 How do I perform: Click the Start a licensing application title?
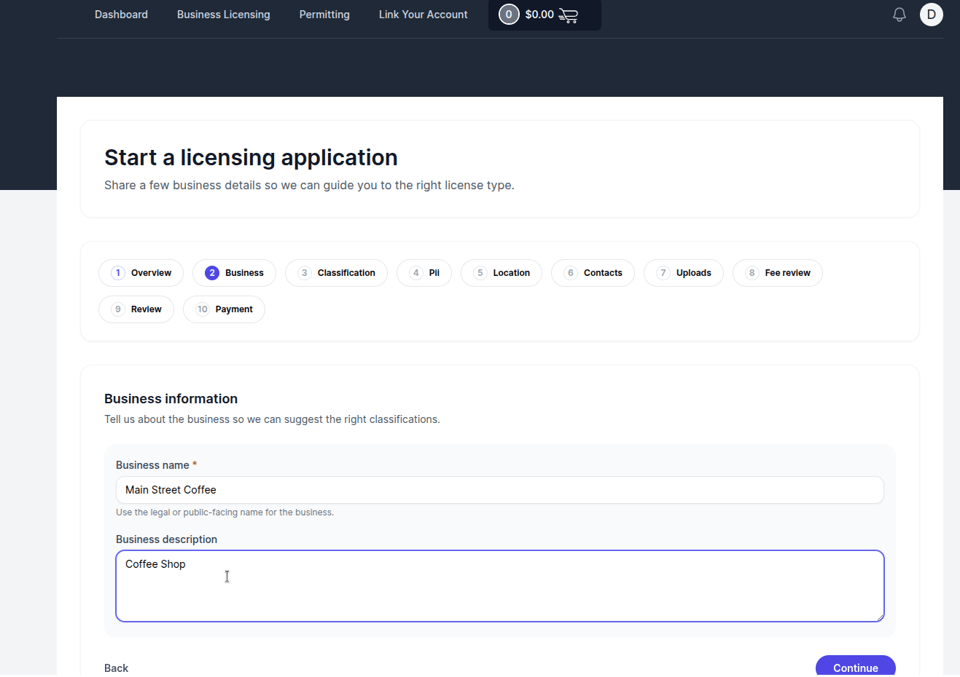pyautogui.click(x=251, y=157)
